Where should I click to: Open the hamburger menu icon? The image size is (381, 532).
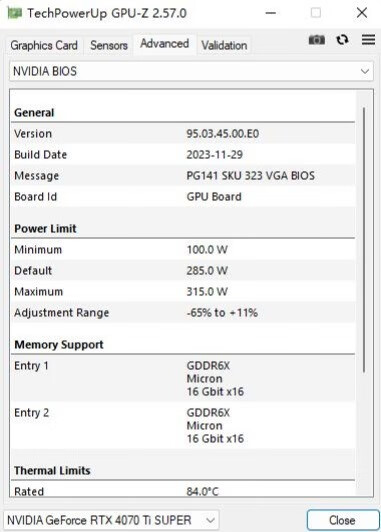click(x=368, y=40)
